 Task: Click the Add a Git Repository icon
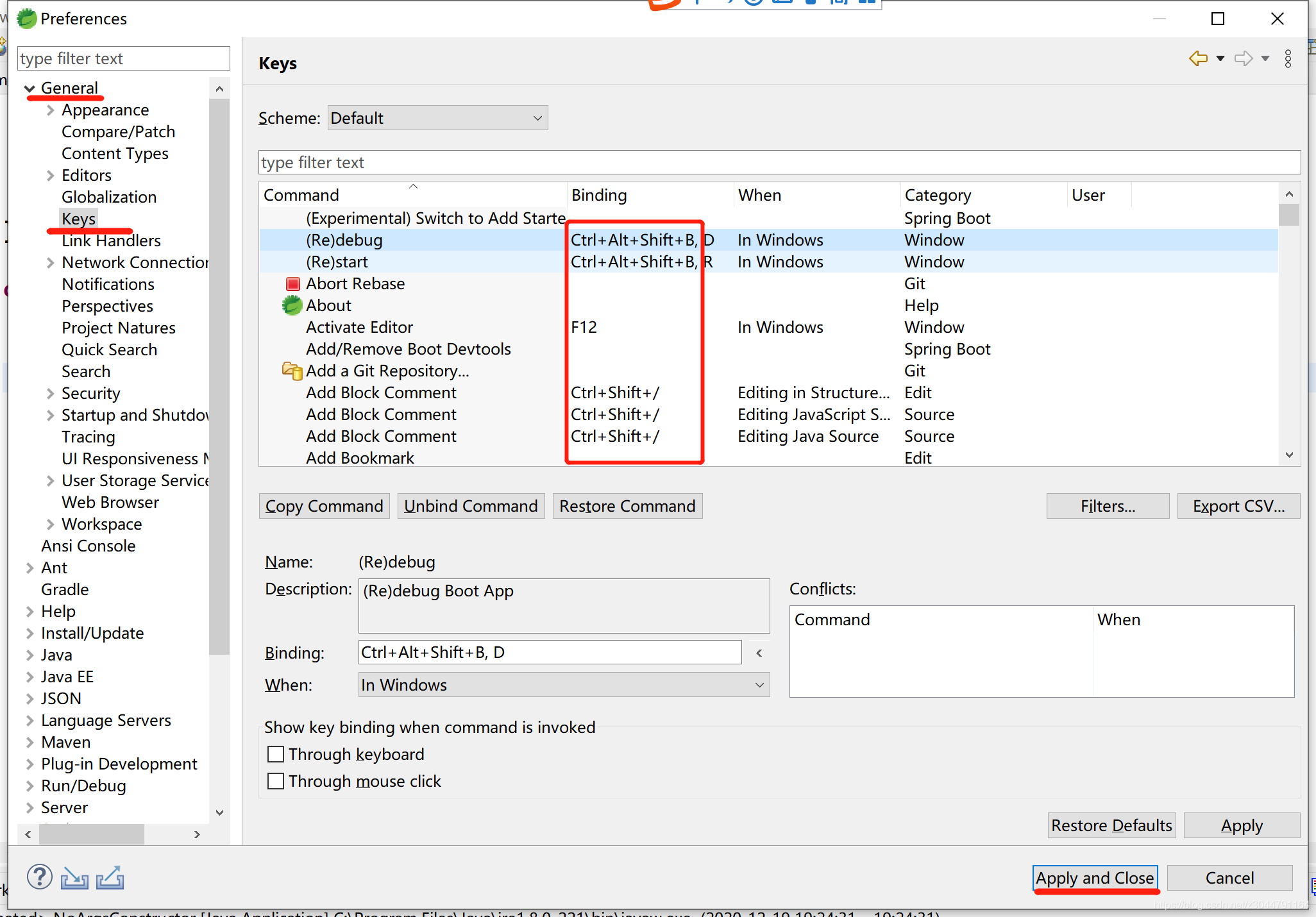pyautogui.click(x=292, y=371)
